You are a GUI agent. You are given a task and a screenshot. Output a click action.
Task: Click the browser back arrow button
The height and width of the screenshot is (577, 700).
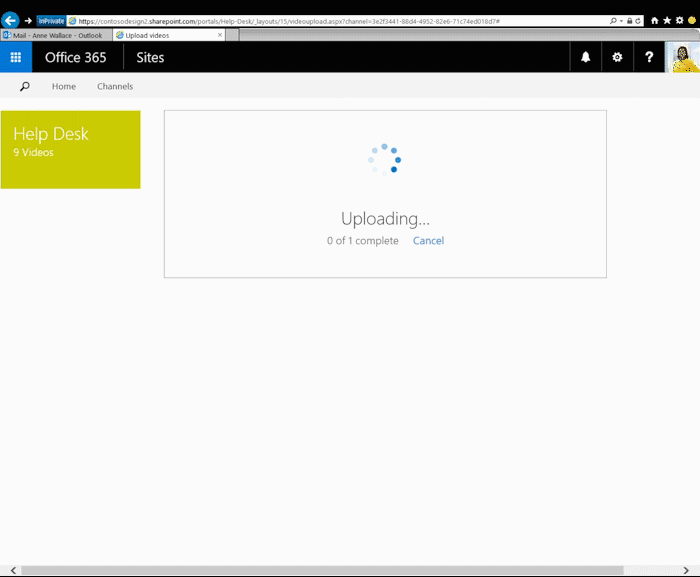click(10, 20)
